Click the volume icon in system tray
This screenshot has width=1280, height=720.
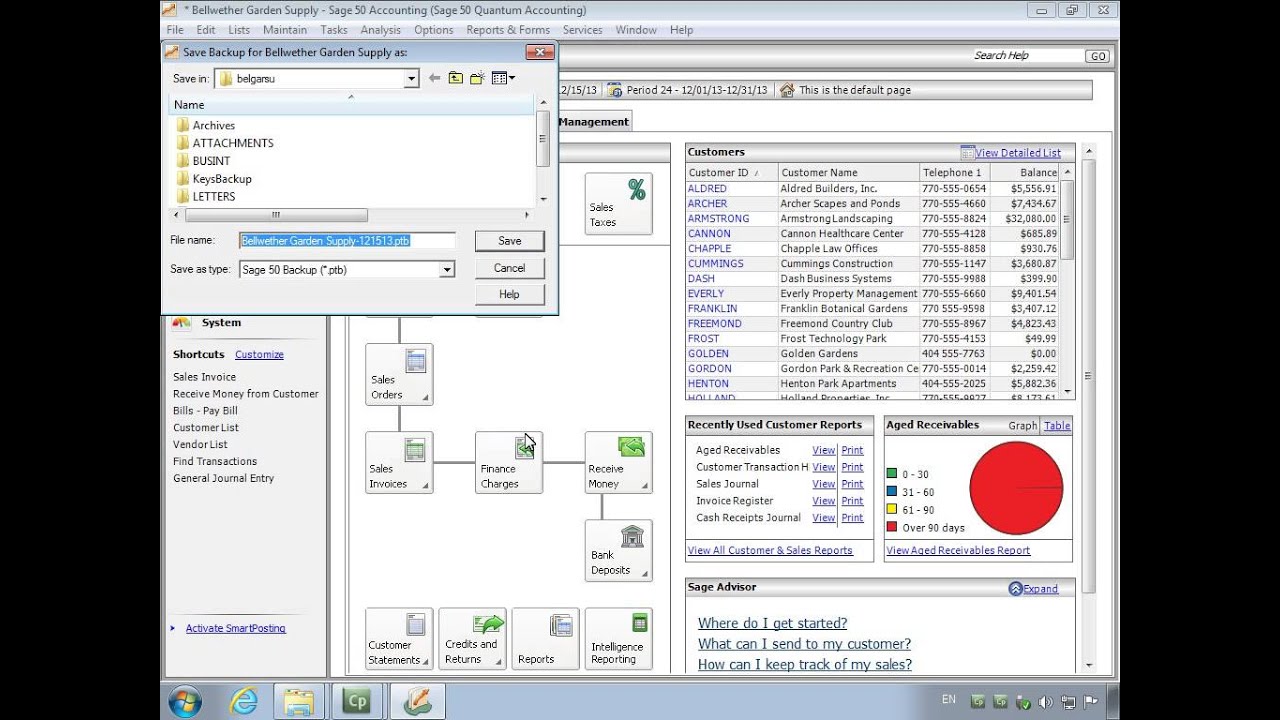point(1045,702)
